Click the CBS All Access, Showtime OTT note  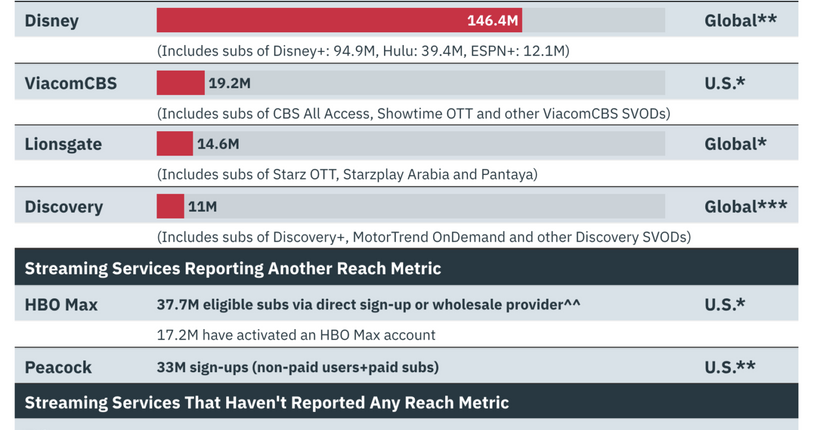pyautogui.click(x=413, y=114)
